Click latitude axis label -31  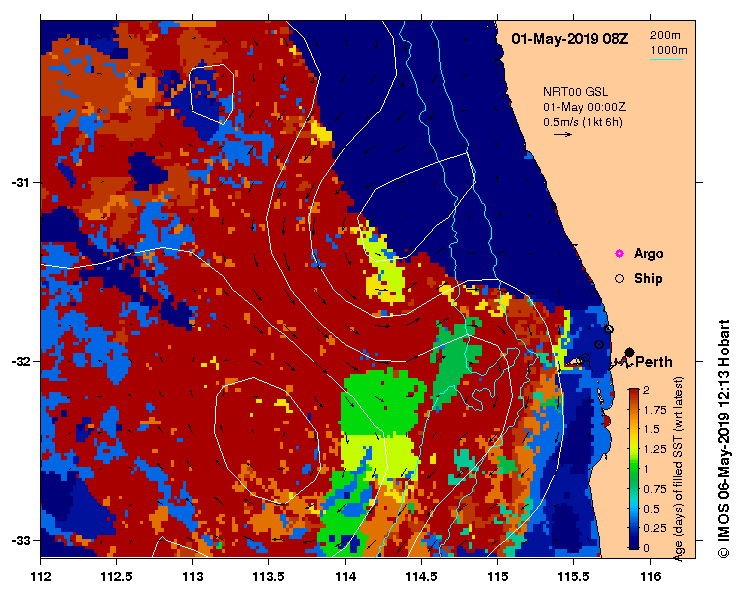[x=20, y=182]
